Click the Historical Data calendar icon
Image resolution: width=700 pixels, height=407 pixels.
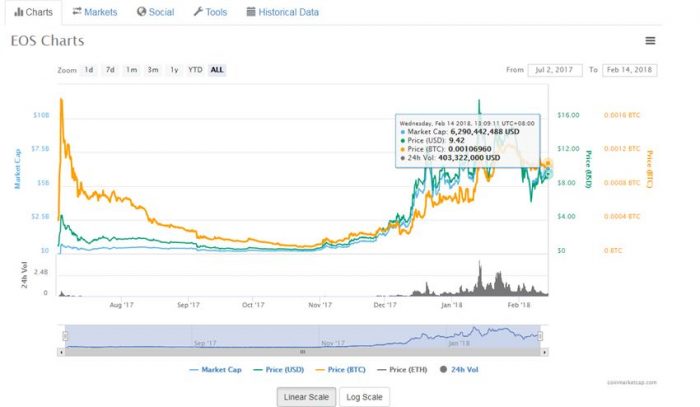(251, 12)
